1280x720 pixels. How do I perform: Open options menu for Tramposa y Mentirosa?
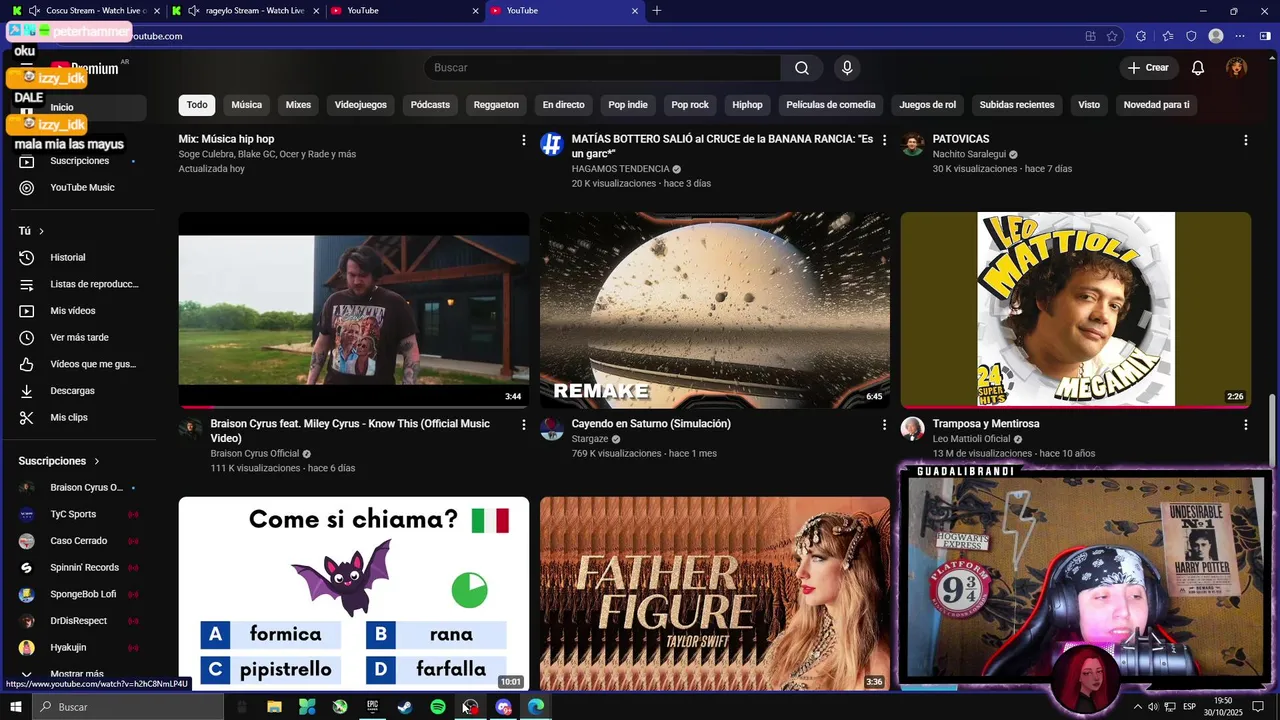point(1245,425)
